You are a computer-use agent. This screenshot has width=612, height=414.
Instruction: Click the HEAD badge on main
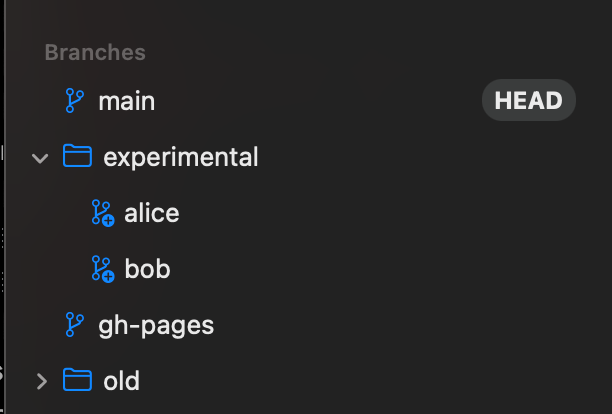coord(529,101)
